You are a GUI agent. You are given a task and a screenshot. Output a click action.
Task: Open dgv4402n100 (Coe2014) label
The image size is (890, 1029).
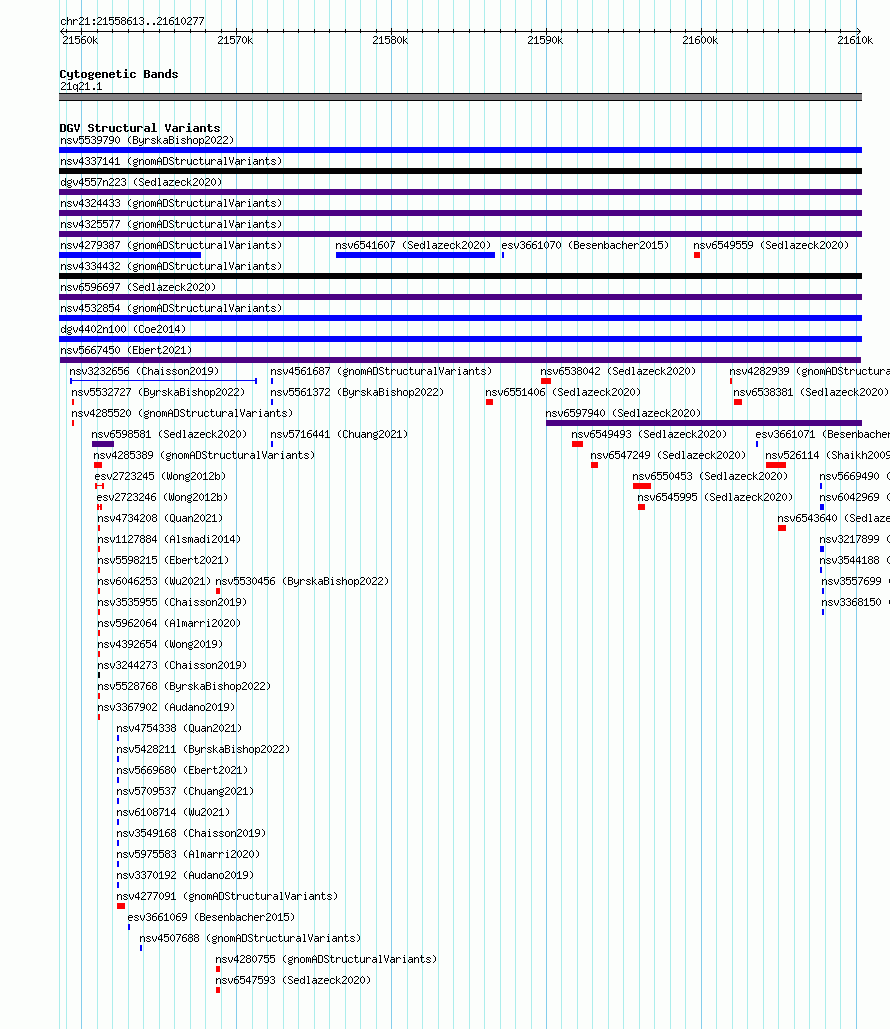pos(123,329)
